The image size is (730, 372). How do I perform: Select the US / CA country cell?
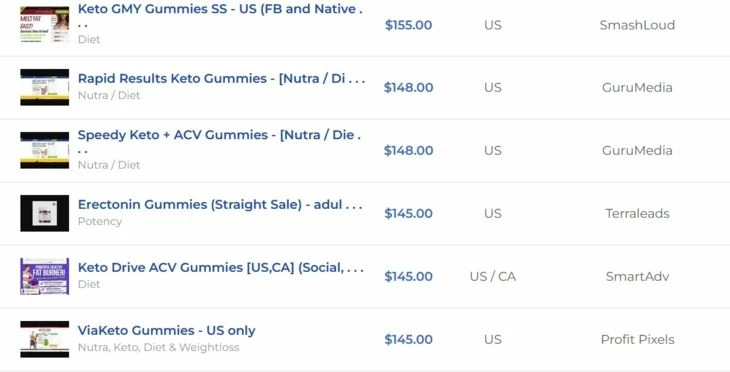(493, 277)
